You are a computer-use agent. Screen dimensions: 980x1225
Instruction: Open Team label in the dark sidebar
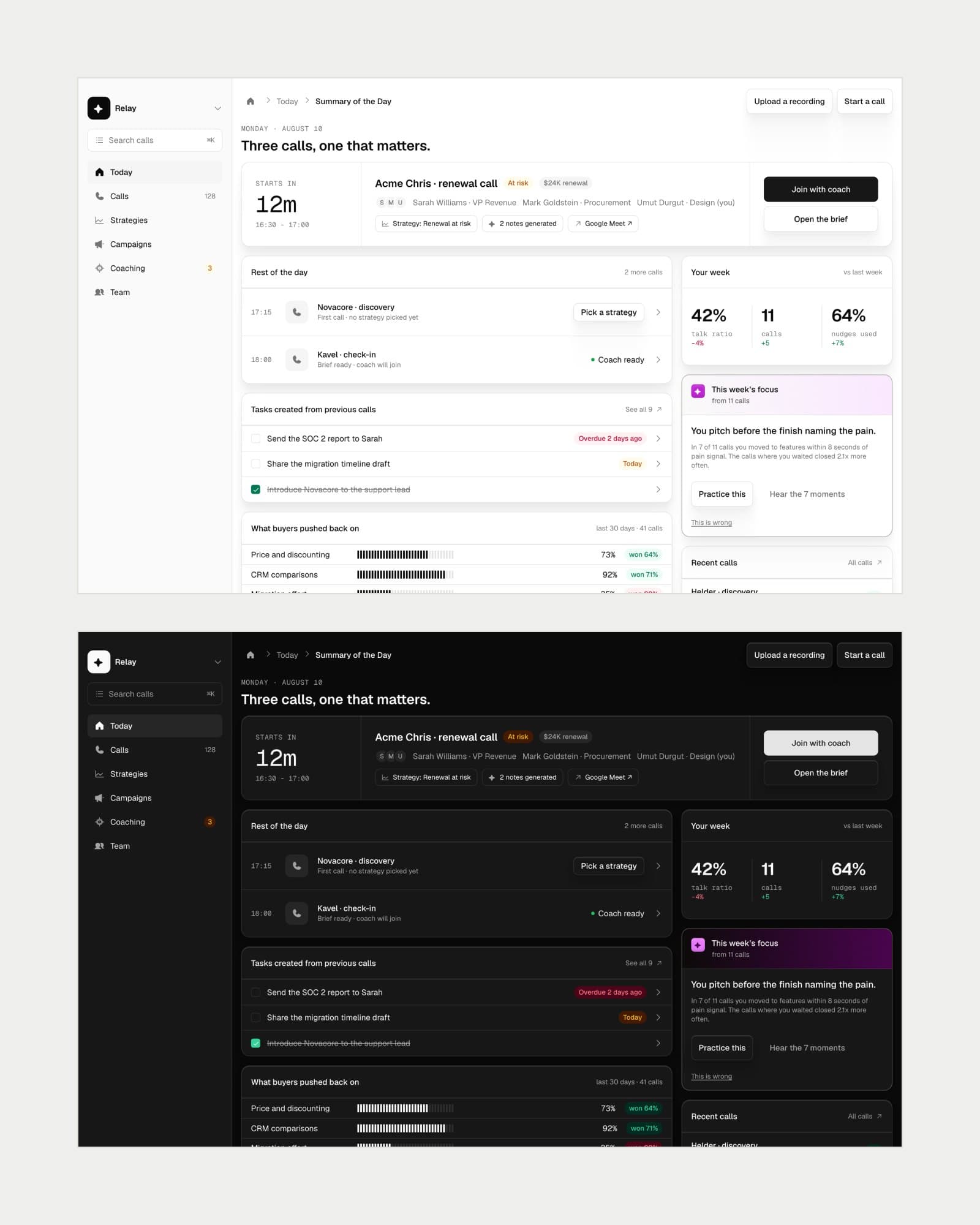120,846
